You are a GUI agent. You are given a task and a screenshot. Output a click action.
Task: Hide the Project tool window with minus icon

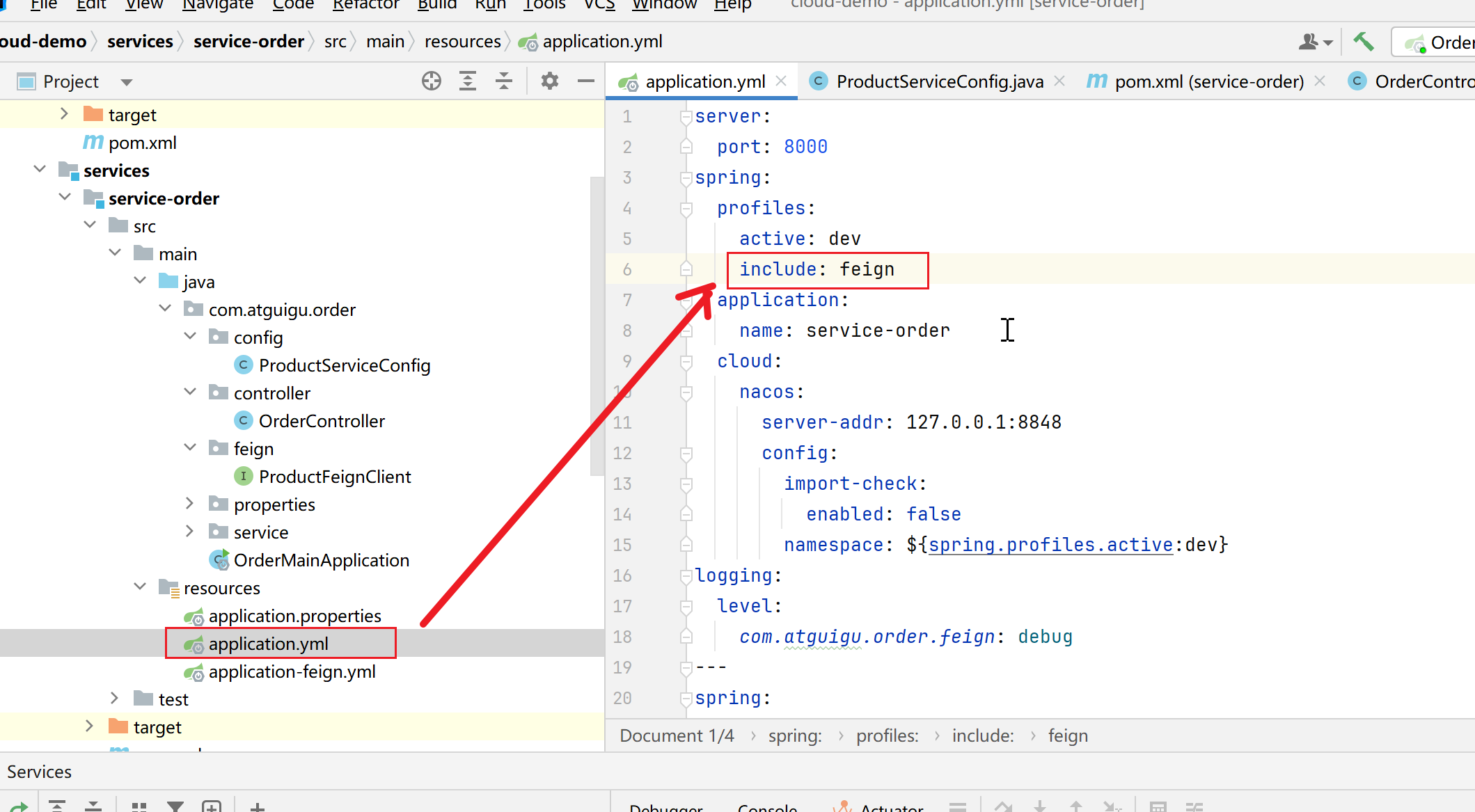pos(586,81)
